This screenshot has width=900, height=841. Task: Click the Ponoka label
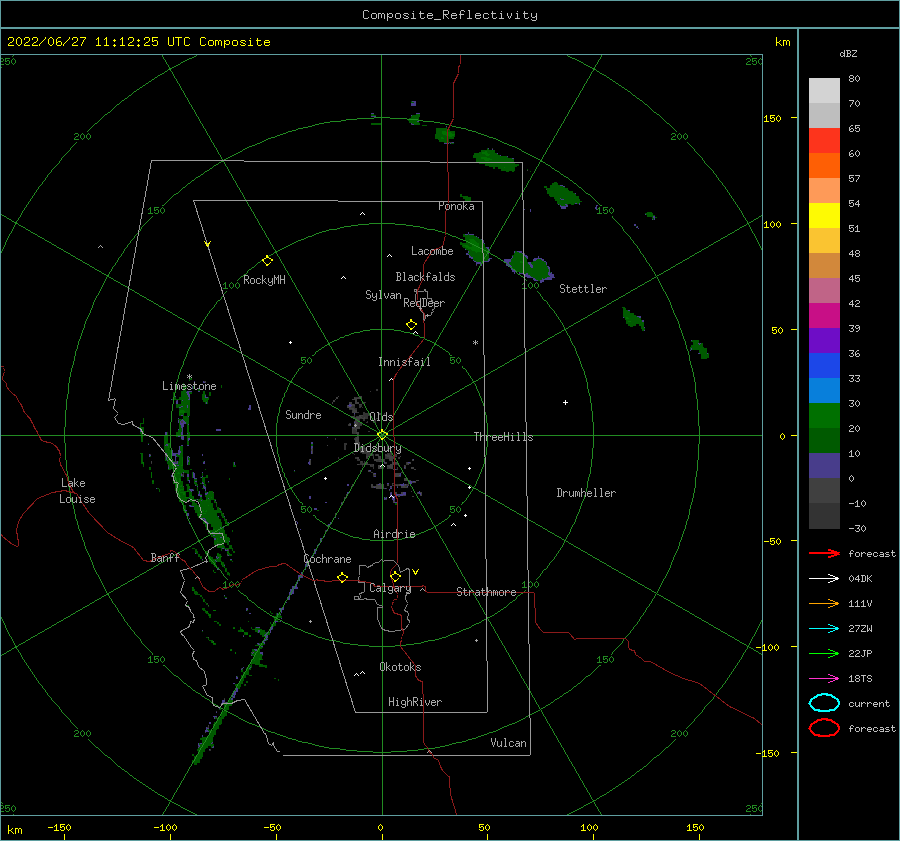click(x=456, y=206)
